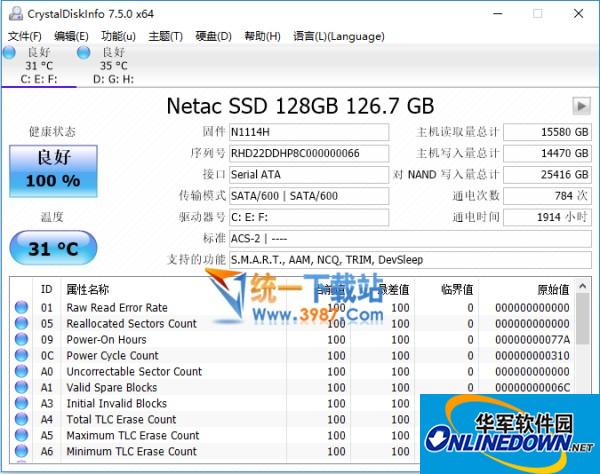
Task: Click the status icon for Uncorrectable Sector Count
Action: point(21,371)
